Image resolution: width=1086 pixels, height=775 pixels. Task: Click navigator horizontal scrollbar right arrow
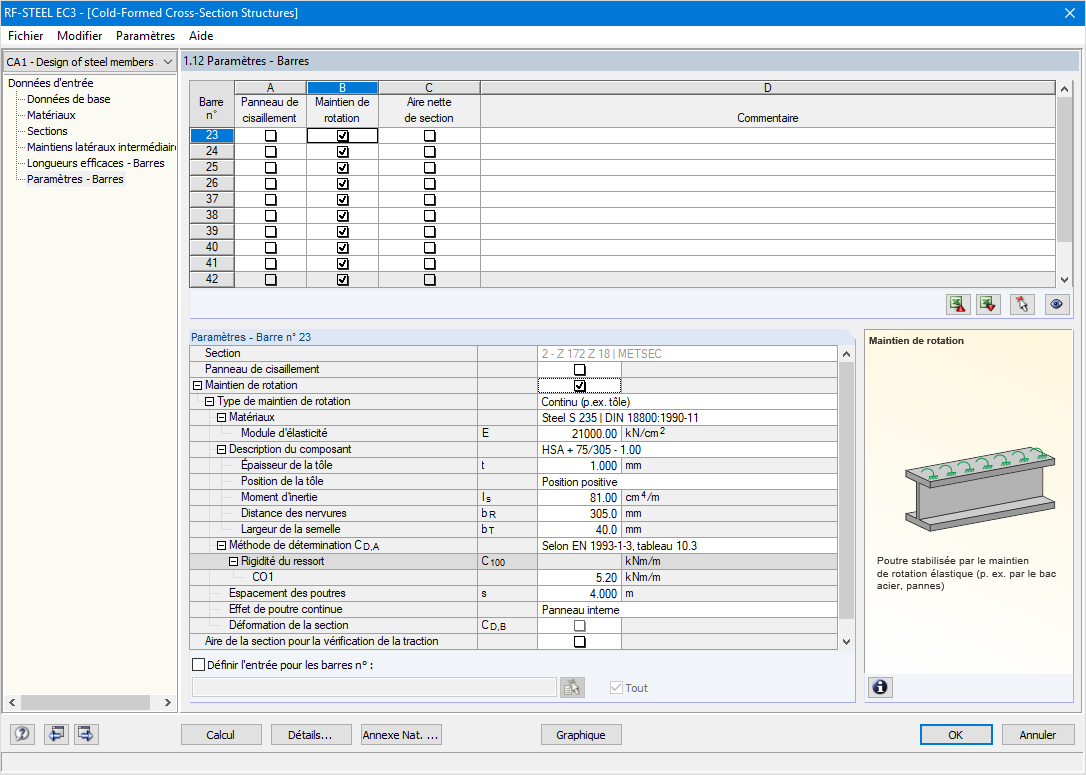point(167,702)
